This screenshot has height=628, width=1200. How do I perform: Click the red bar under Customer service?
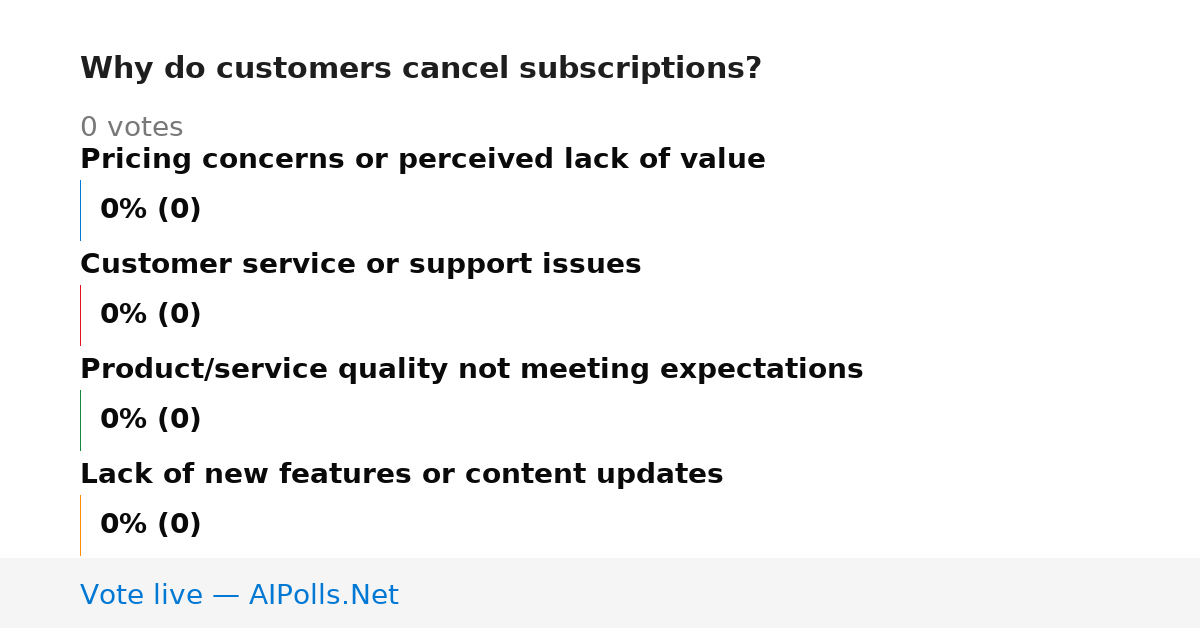pos(80,315)
